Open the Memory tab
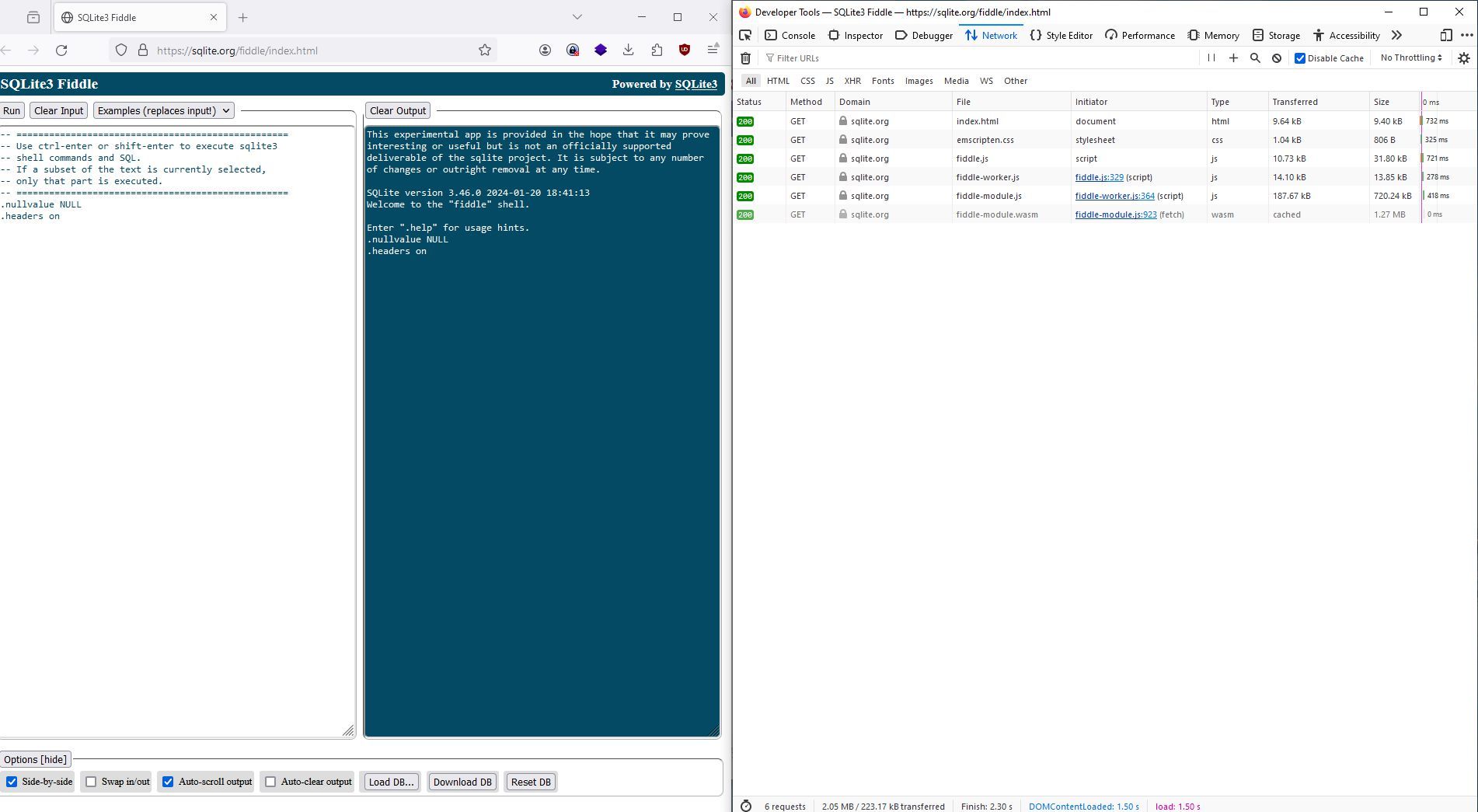 (x=1213, y=35)
